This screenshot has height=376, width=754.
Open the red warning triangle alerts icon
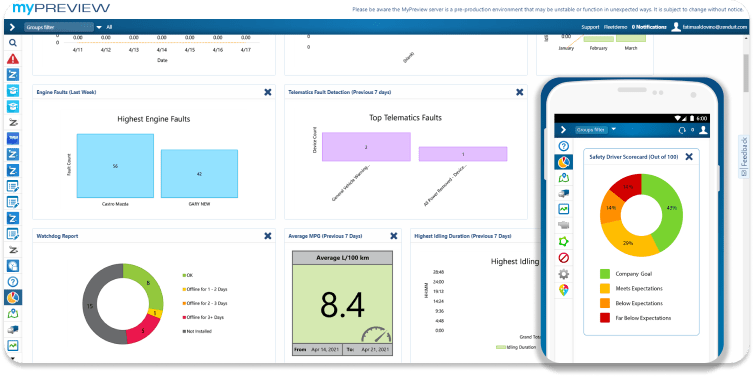(x=13, y=59)
